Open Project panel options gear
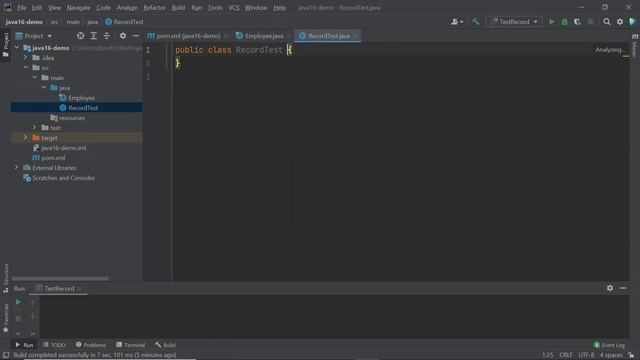This screenshot has width=640, height=360. tap(123, 36)
